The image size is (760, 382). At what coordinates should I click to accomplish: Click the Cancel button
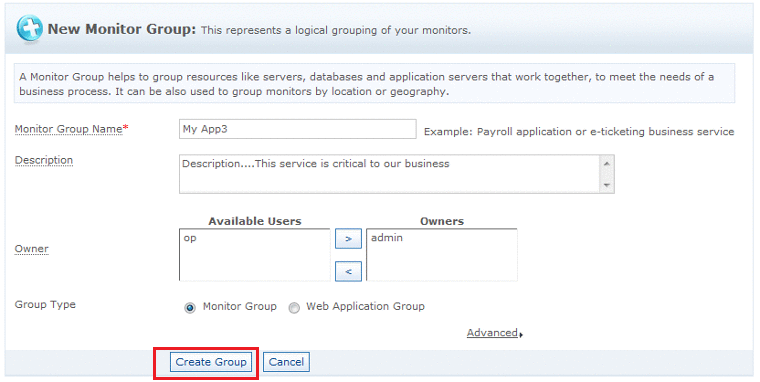286,362
